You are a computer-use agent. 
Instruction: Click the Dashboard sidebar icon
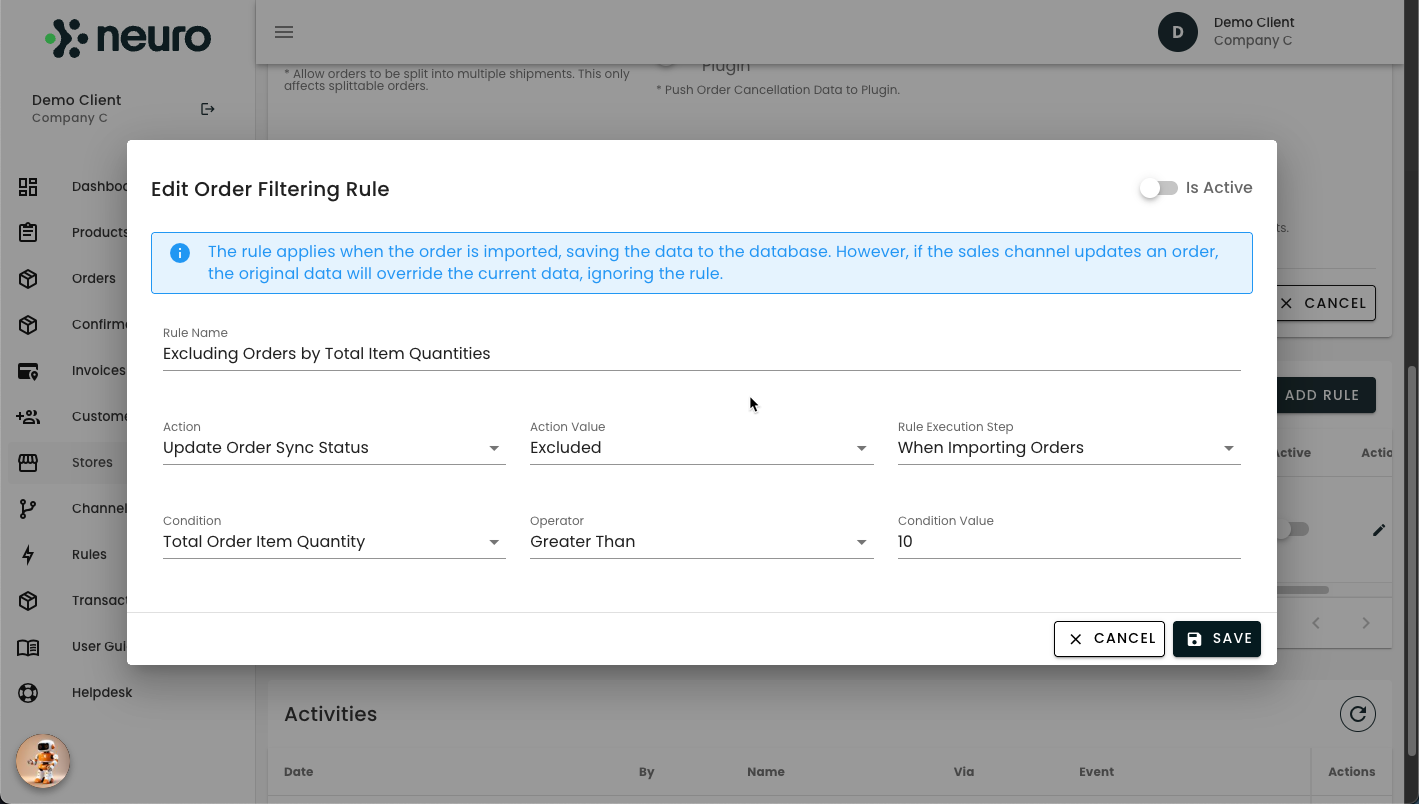pos(28,187)
